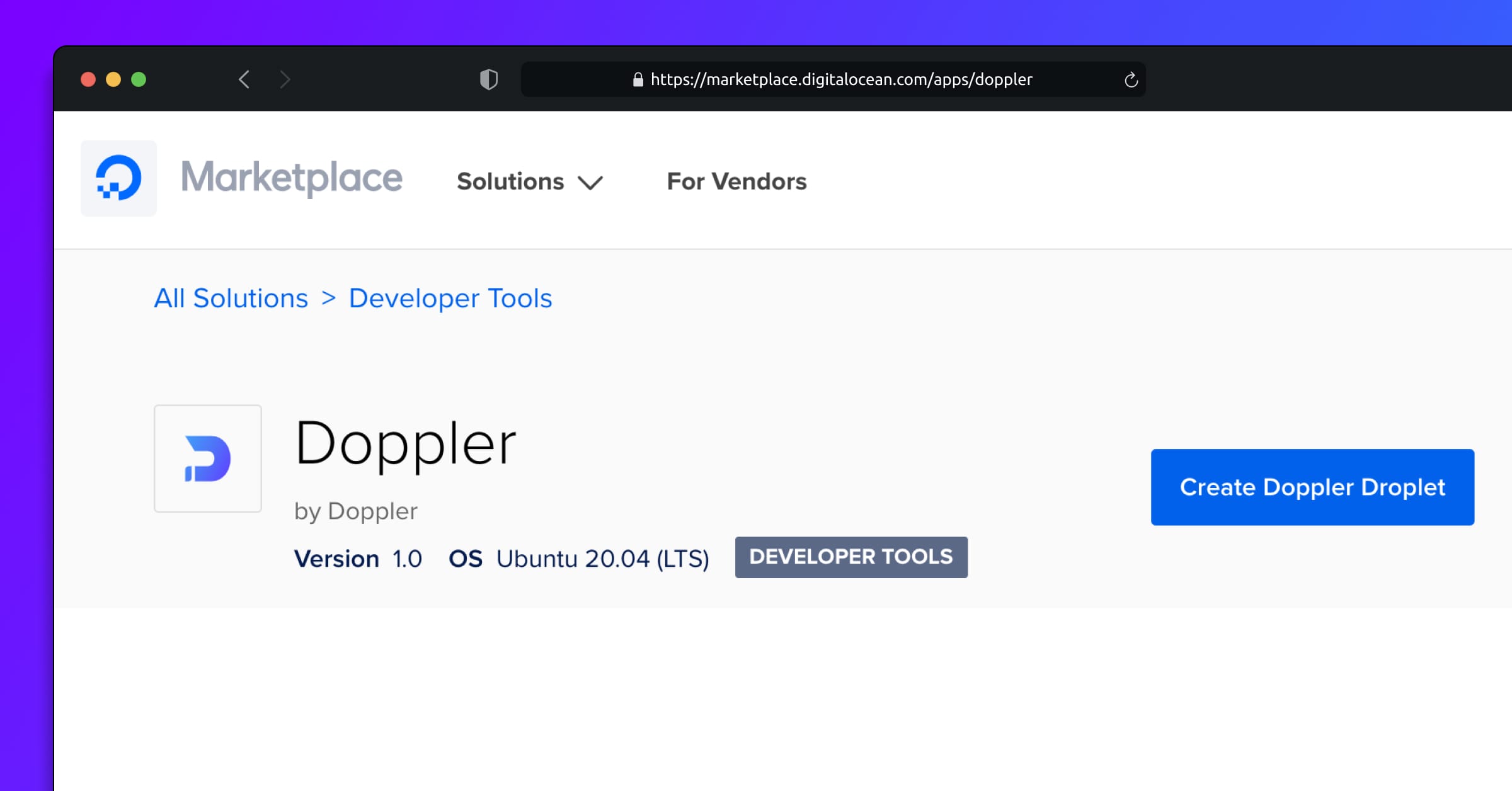The height and width of the screenshot is (791, 1512).
Task: Click the DigitalOcean logo icon
Action: click(x=118, y=178)
